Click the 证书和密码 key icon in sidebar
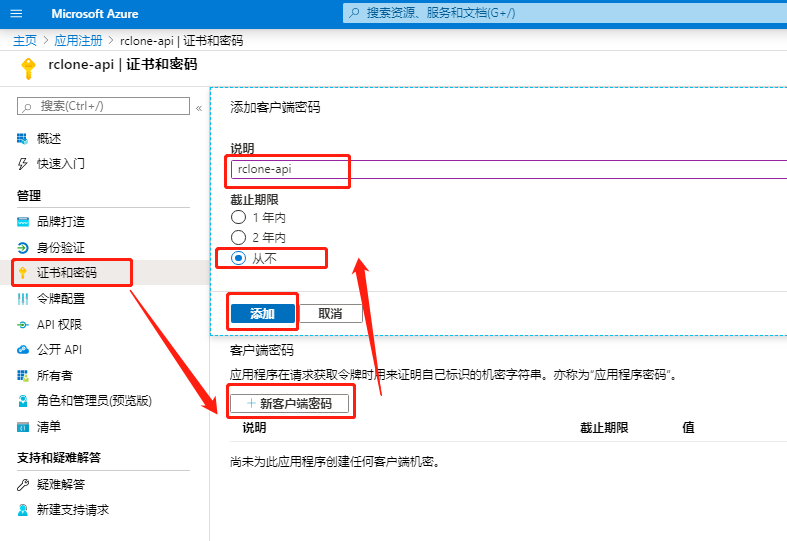 click(23, 273)
